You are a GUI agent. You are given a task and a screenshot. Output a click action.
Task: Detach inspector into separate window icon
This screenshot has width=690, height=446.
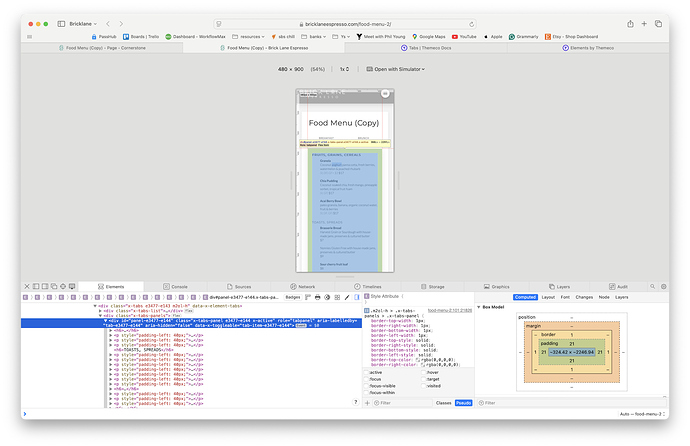[54, 286]
